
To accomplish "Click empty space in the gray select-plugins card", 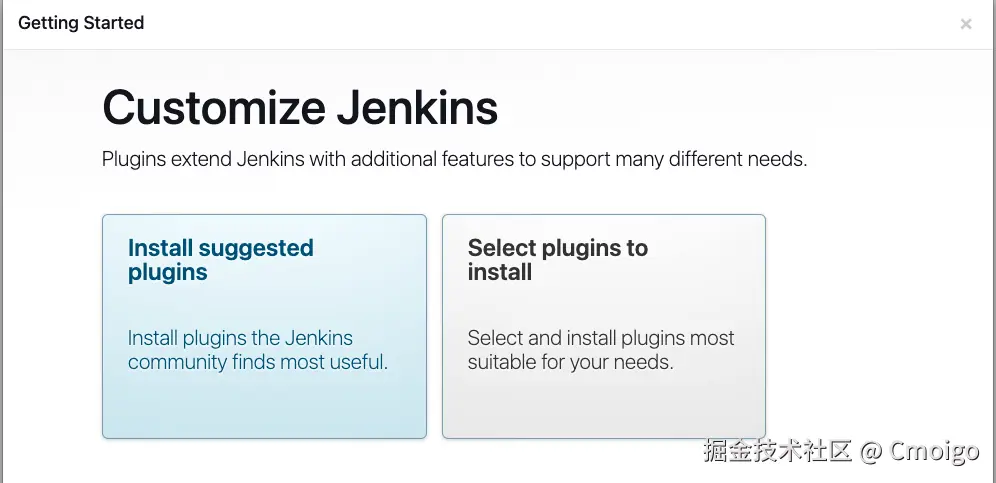I will 603,410.
